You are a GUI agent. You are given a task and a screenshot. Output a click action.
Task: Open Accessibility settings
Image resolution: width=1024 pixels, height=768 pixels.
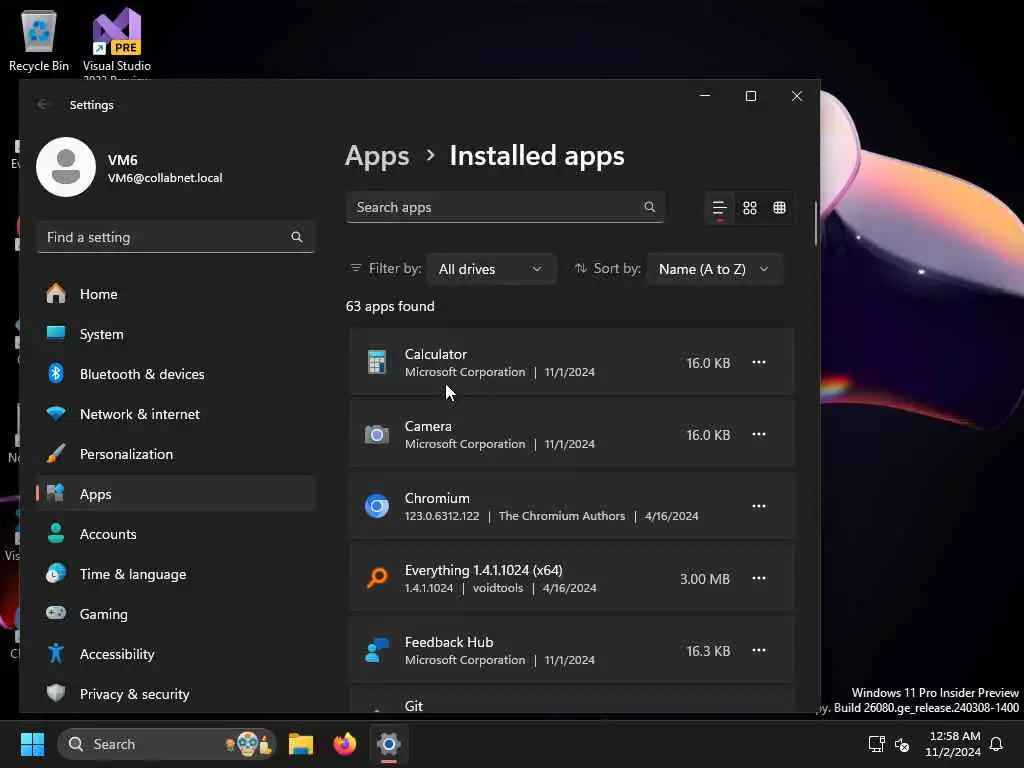tap(176, 654)
